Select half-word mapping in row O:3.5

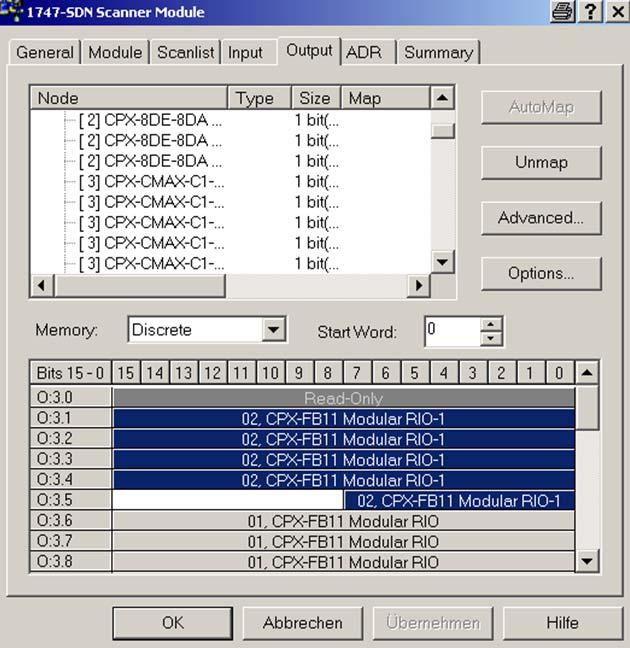click(x=459, y=500)
